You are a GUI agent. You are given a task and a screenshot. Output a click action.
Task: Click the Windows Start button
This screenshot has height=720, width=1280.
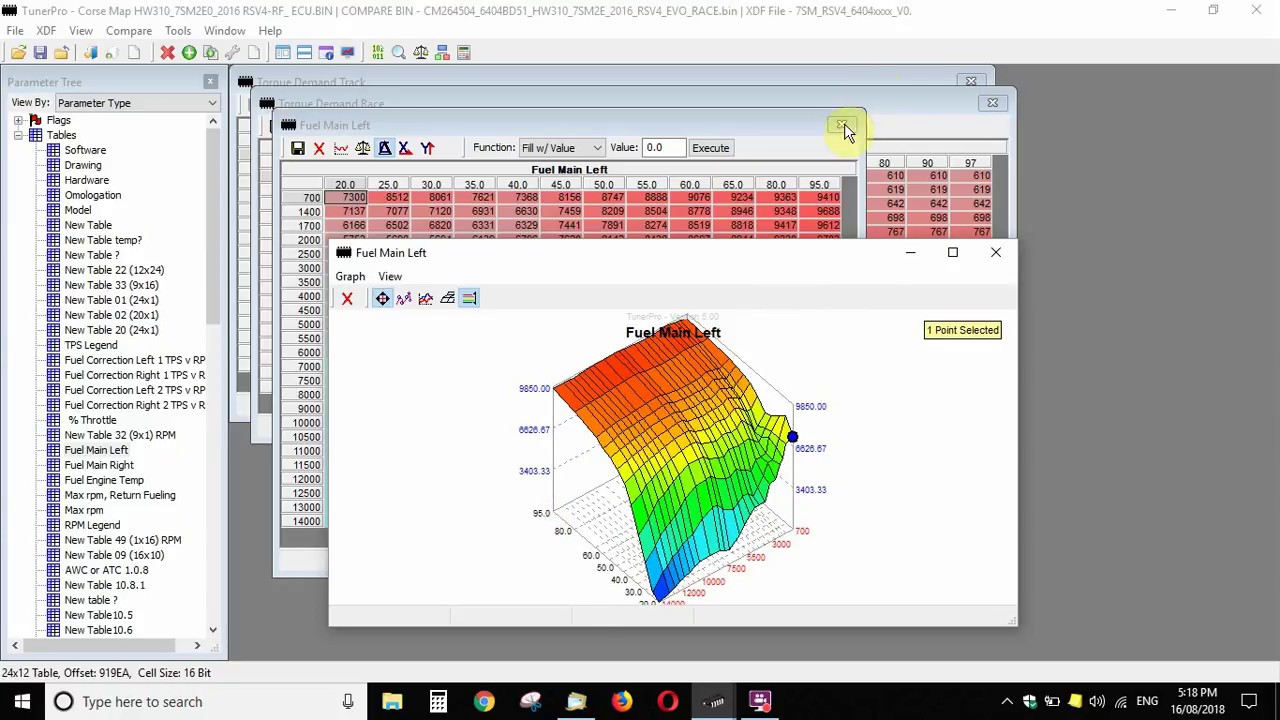coord(22,701)
